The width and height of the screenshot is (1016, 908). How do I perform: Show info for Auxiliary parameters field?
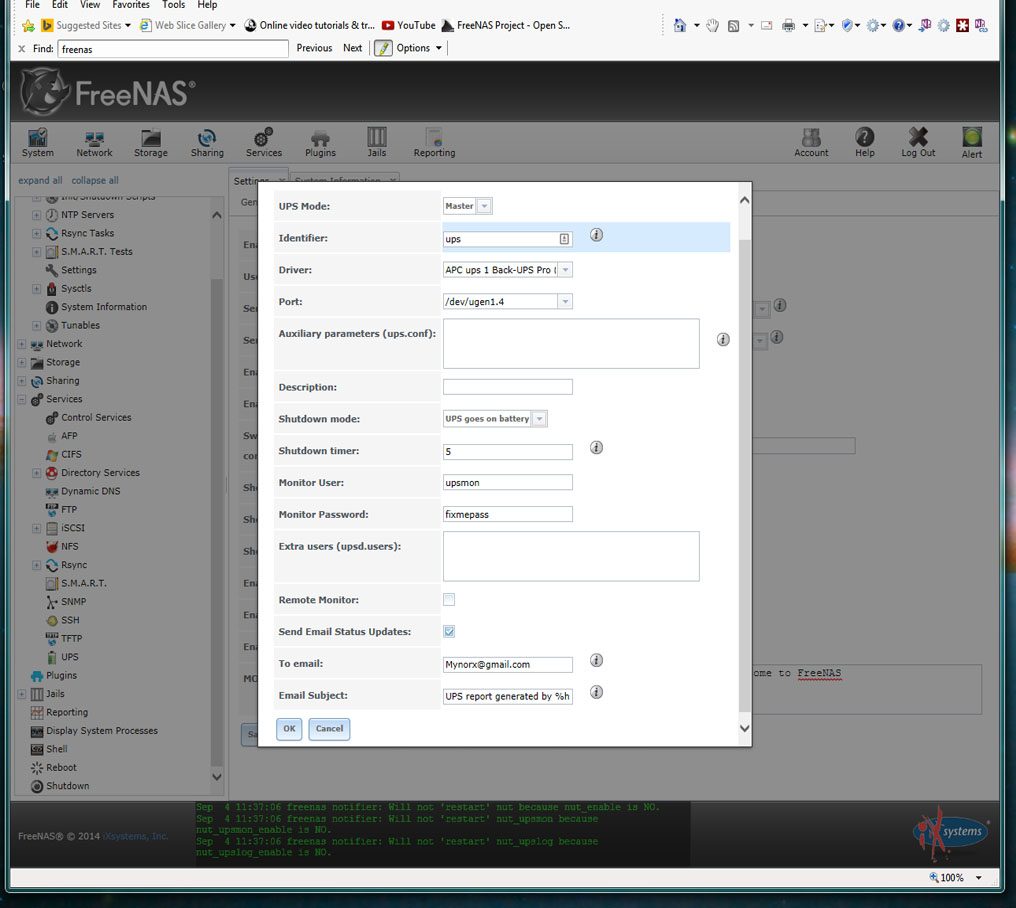pos(723,340)
